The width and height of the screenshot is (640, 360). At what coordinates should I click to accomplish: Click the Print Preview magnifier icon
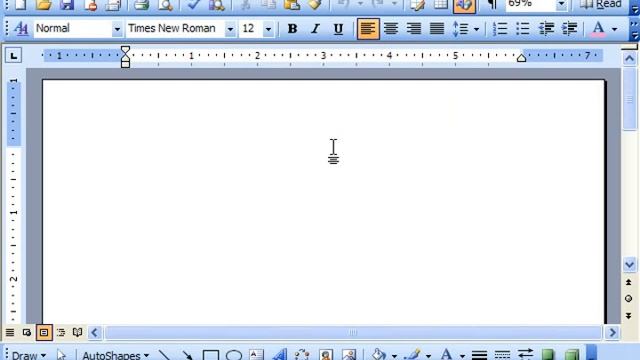(x=165, y=5)
